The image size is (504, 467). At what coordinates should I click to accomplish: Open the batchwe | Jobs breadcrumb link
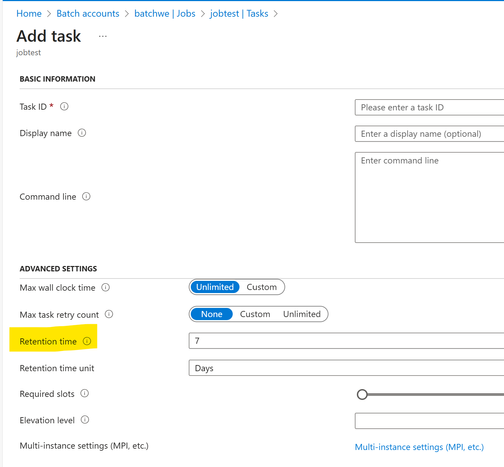click(x=165, y=14)
